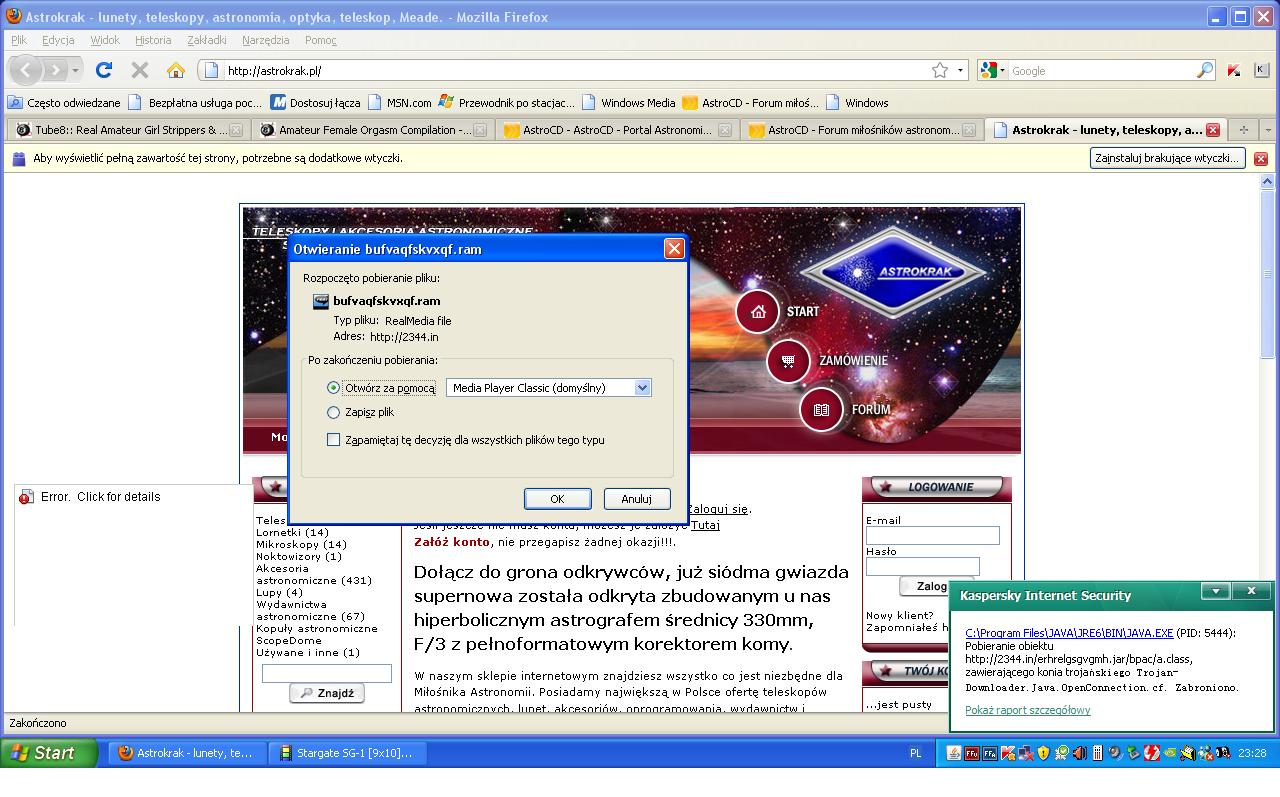Image resolution: width=1280 pixels, height=797 pixels.
Task: Open the Media Player Classic dropdown
Action: point(548,387)
